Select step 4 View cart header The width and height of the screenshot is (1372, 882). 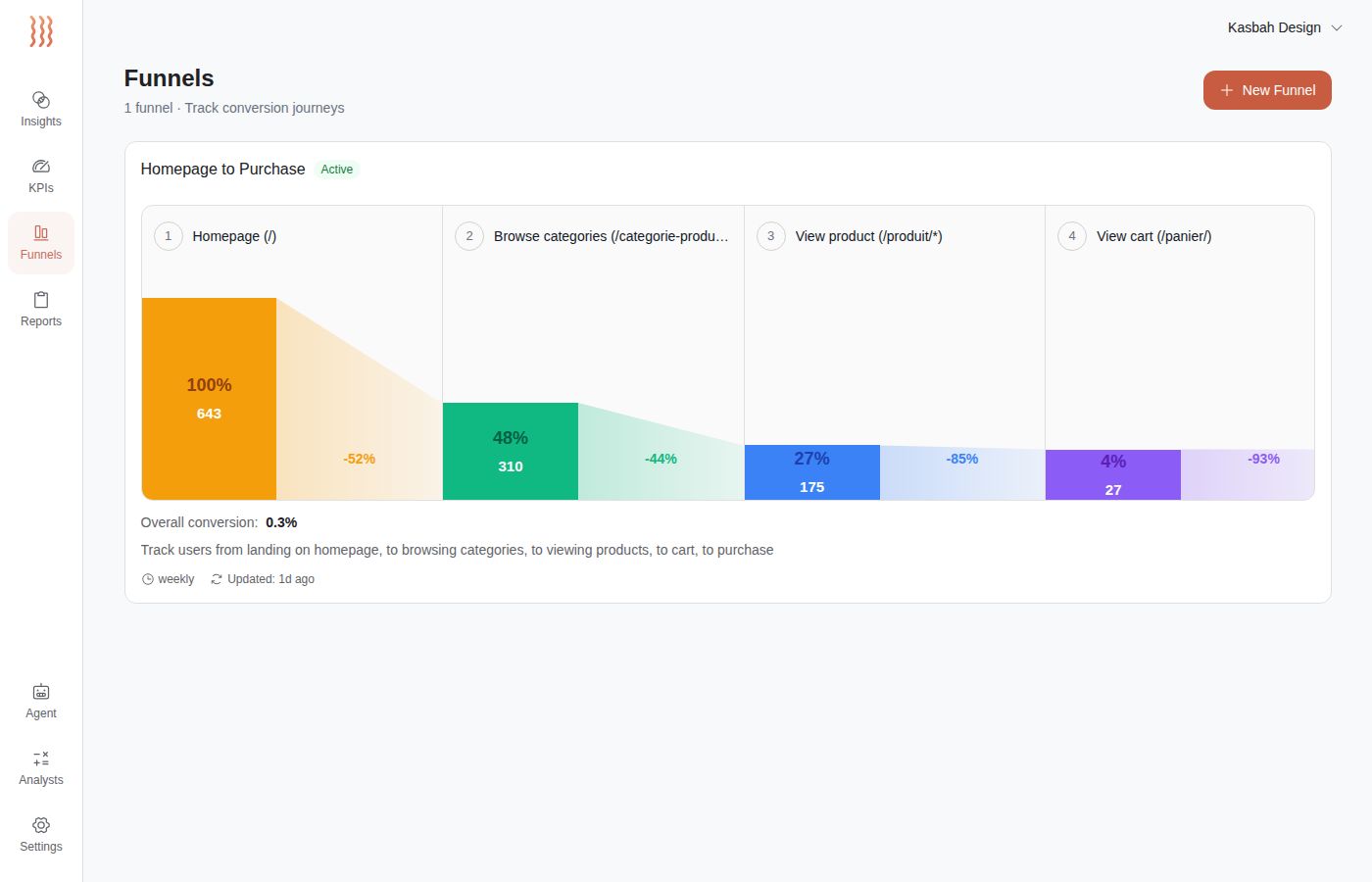[x=1153, y=235]
